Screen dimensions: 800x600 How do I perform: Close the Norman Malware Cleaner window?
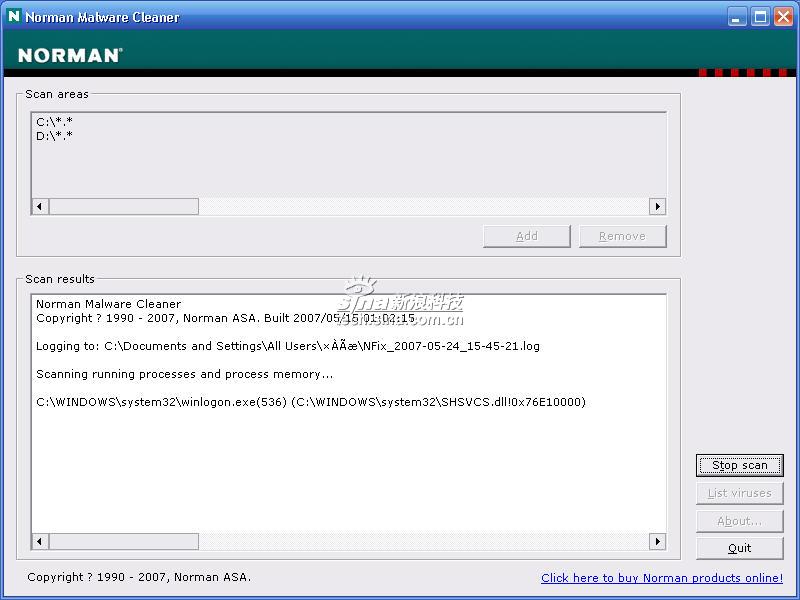tap(783, 17)
